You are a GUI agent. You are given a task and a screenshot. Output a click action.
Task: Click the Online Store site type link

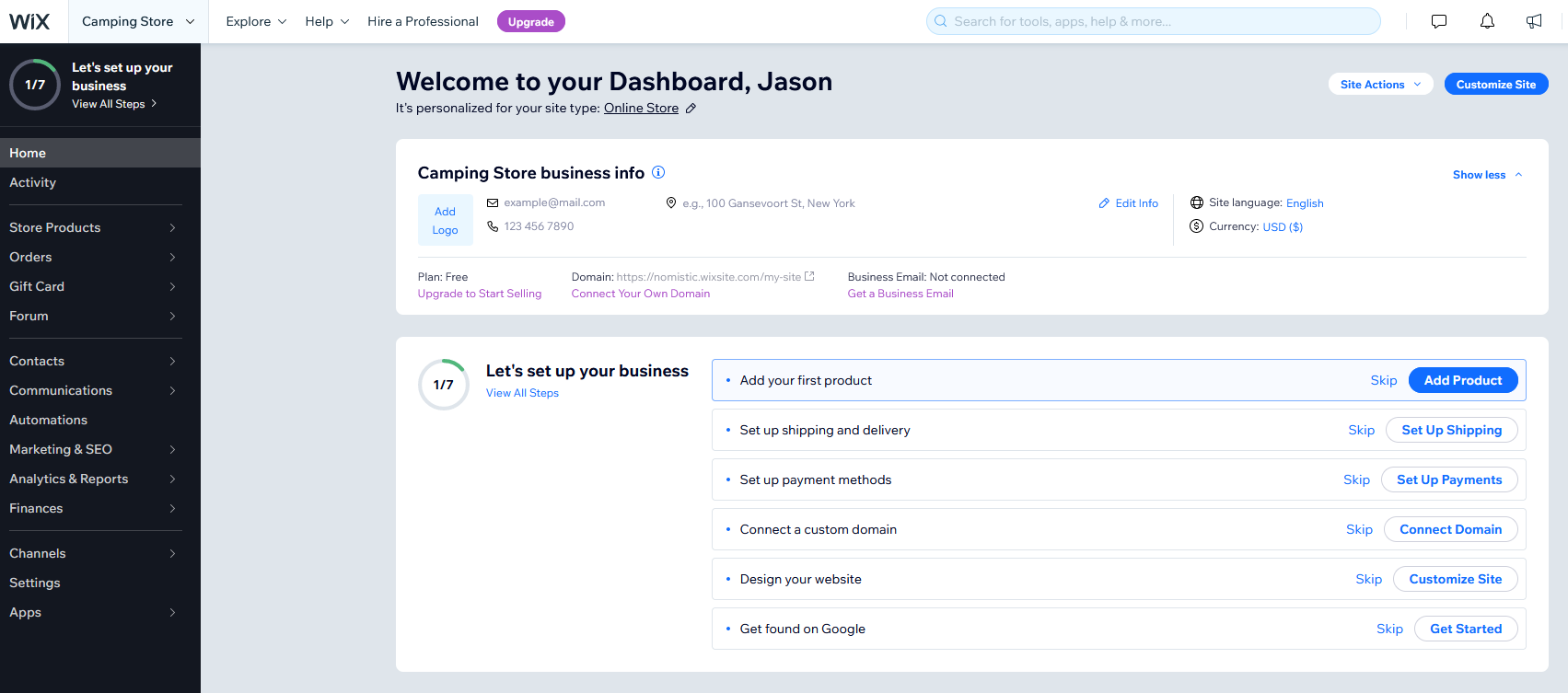point(641,108)
